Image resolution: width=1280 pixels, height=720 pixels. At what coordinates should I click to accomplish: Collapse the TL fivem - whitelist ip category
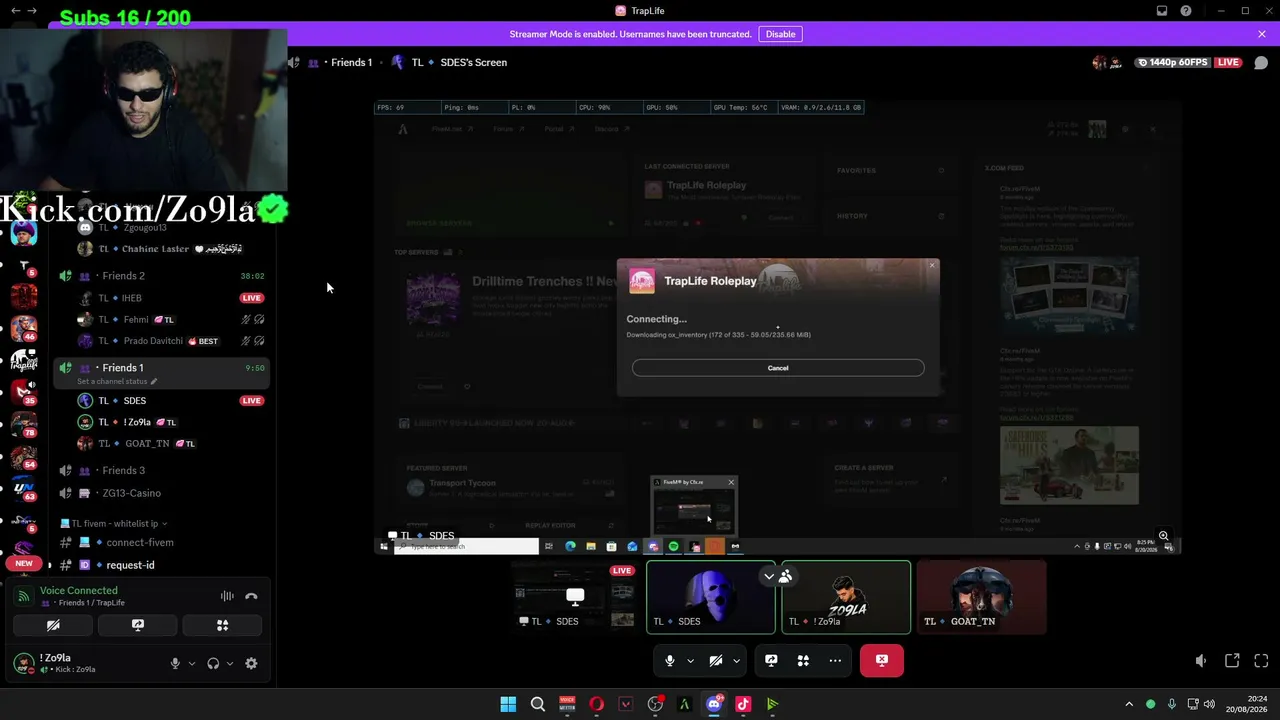click(114, 523)
